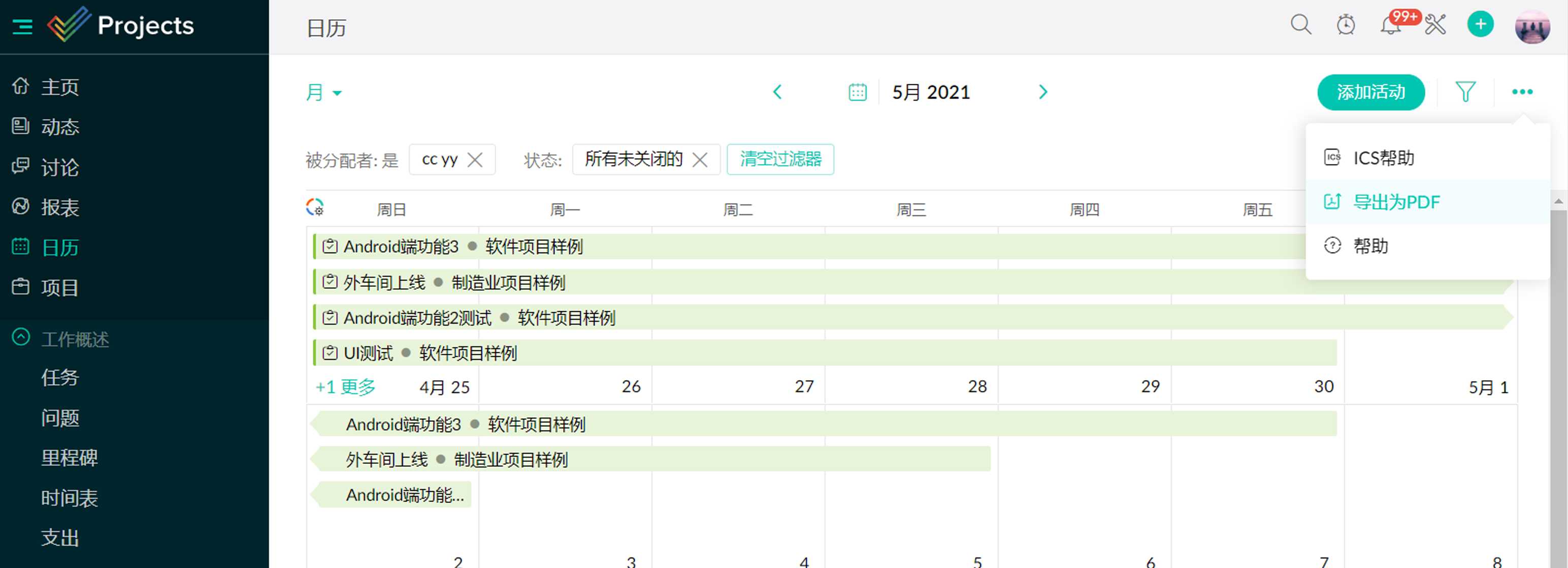This screenshot has width=1568, height=568.
Task: Open calendar sync settings icon near 周日
Action: tap(315, 208)
